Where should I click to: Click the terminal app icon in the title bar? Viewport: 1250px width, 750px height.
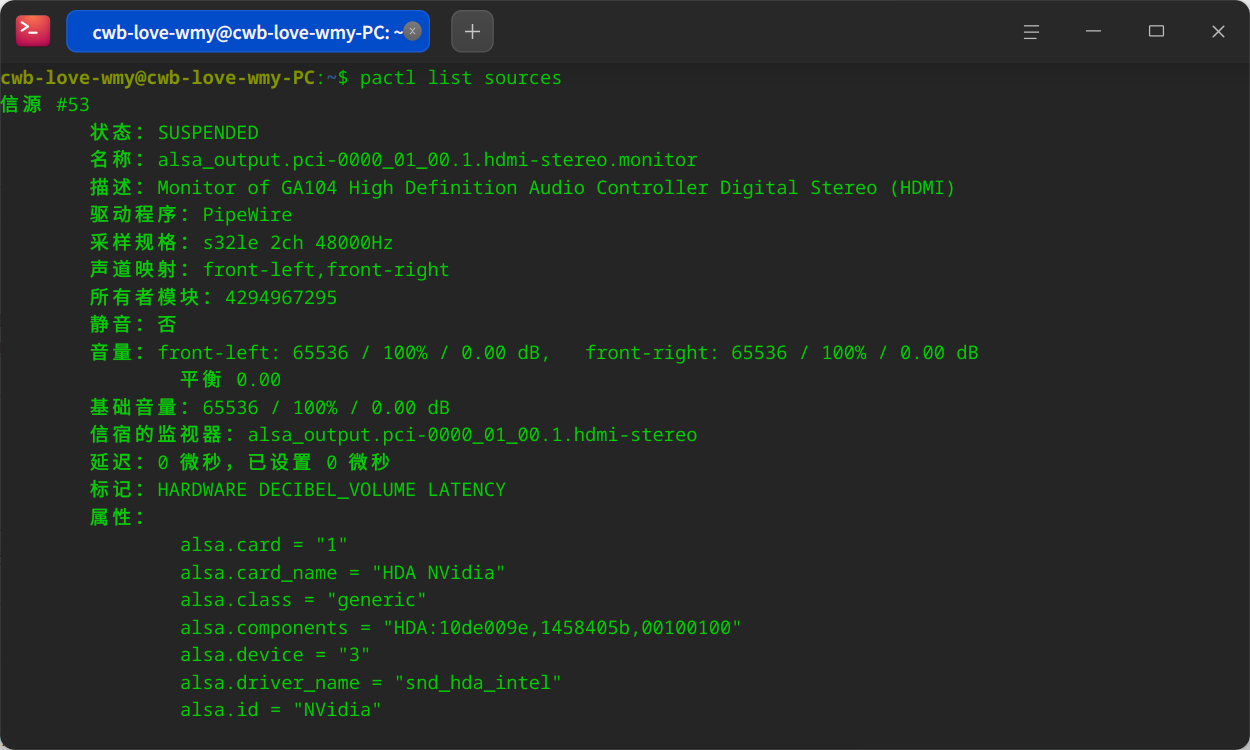(33, 31)
